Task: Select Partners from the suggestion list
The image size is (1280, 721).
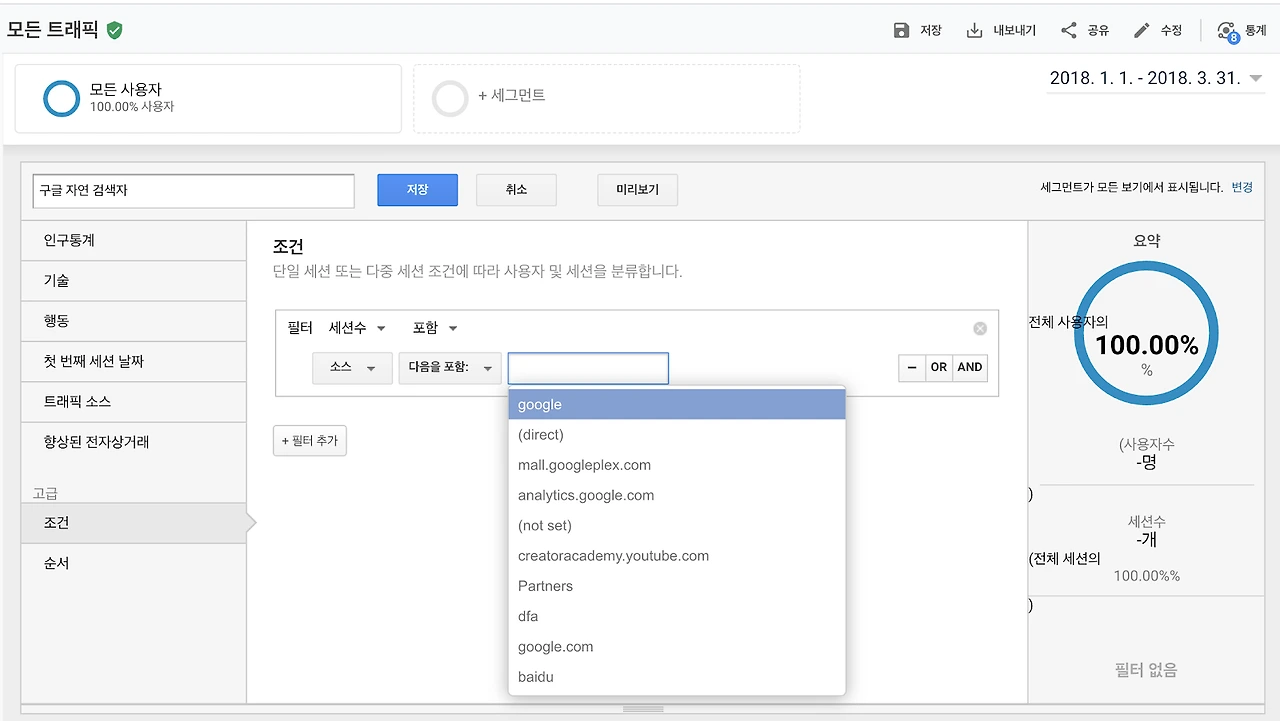Action: coord(677,586)
